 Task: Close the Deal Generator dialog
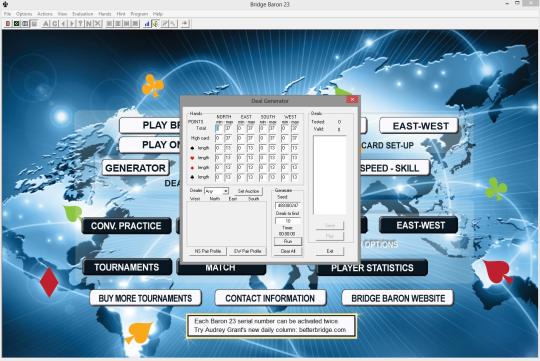352,100
